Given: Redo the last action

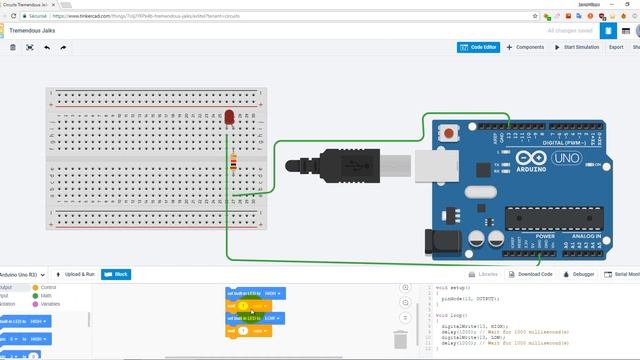Looking at the screenshot, I should [x=63, y=47].
